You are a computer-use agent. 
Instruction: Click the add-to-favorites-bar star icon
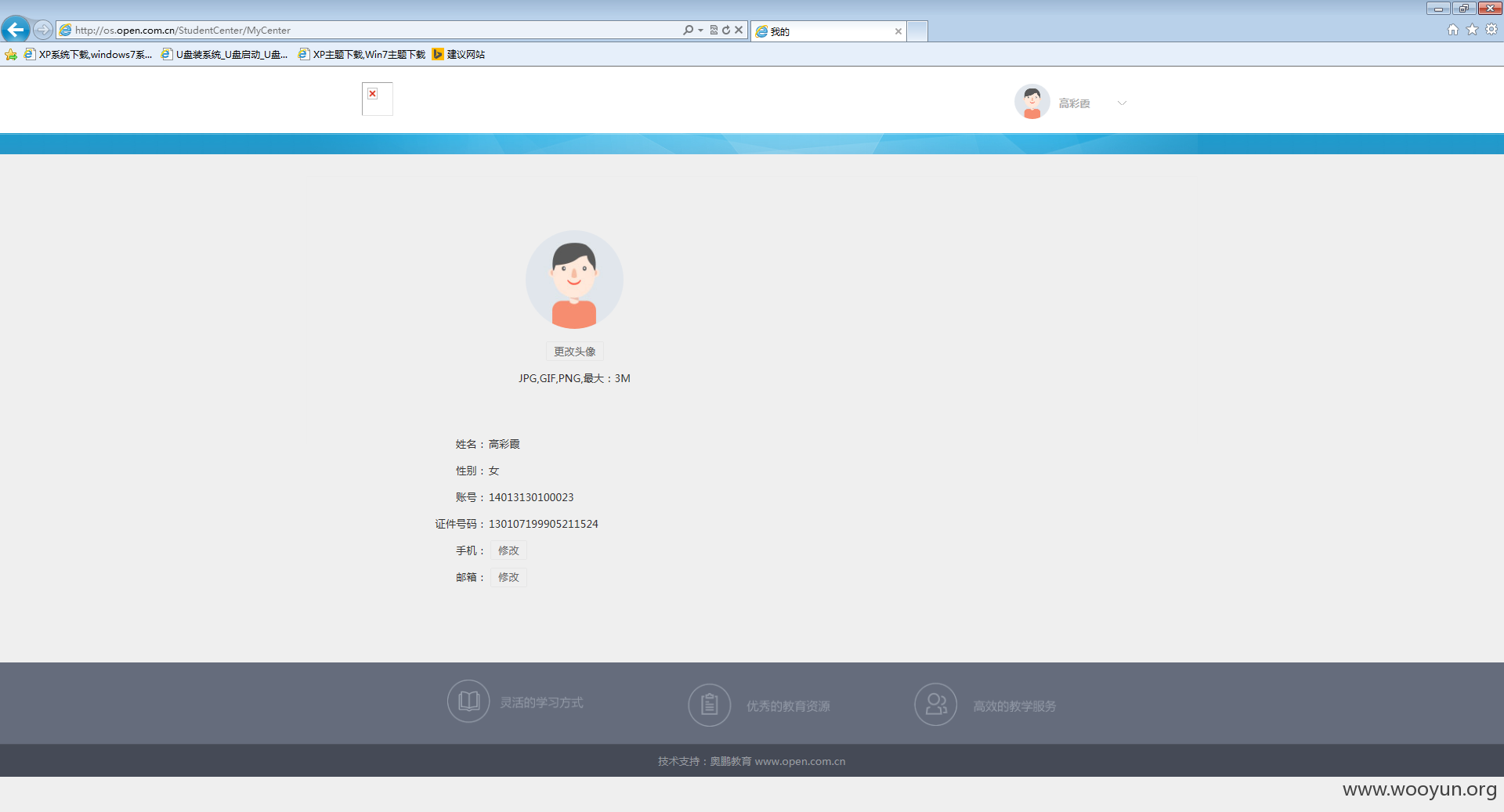[11, 54]
